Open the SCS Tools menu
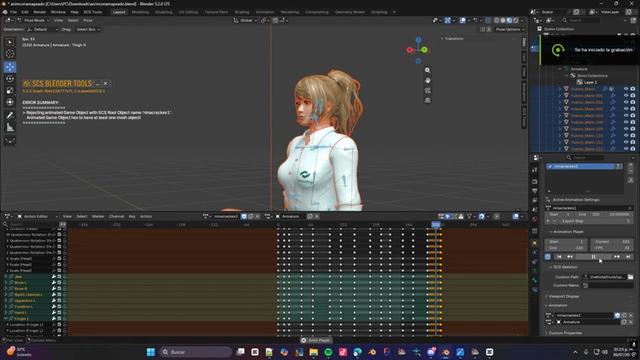 coord(93,12)
